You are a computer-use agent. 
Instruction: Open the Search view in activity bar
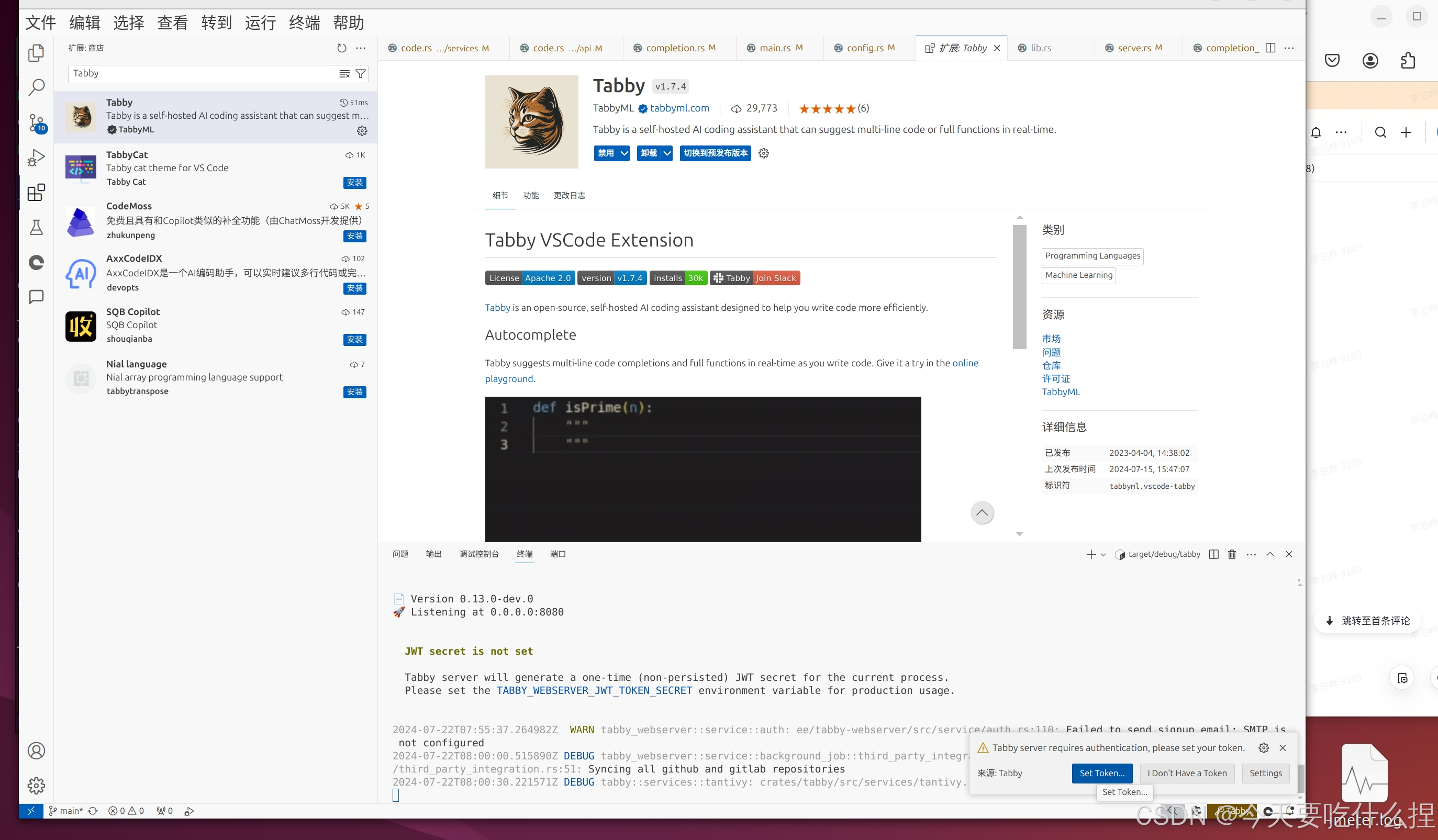(36, 87)
